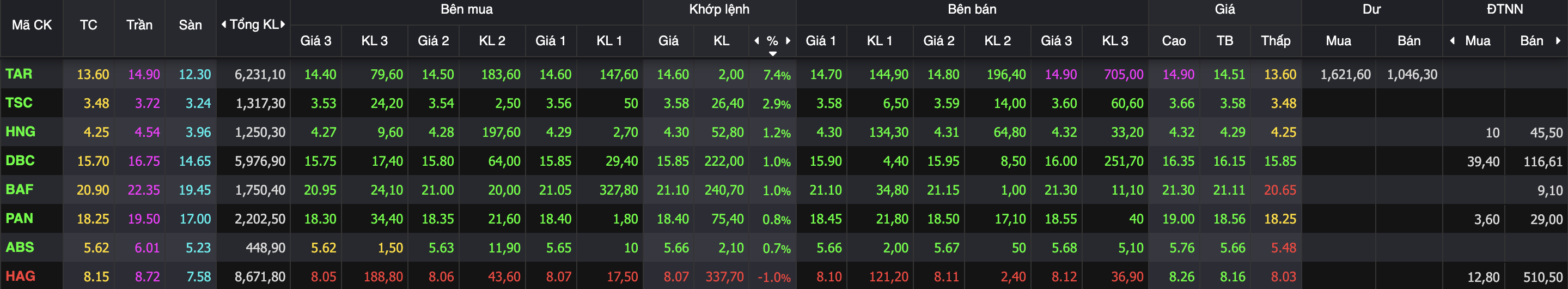Click left arrow next to % column

[756, 40]
